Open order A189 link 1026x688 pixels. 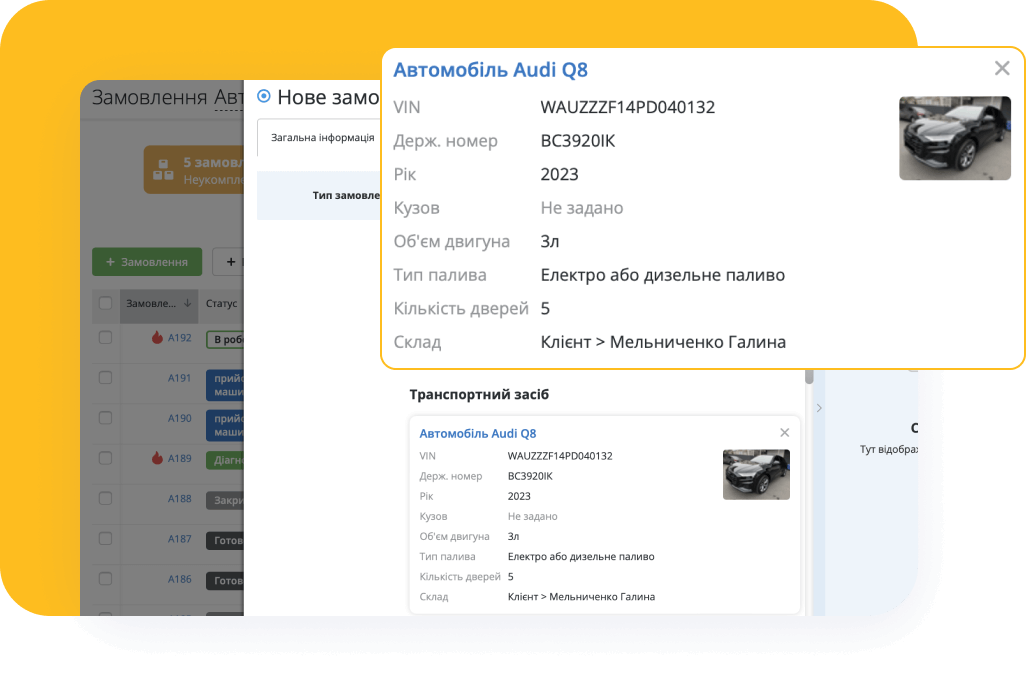[179, 458]
